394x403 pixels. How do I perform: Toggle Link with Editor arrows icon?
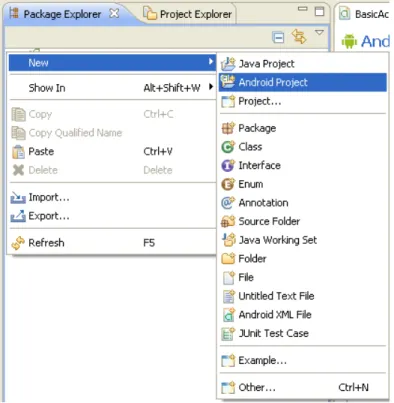[298, 37]
